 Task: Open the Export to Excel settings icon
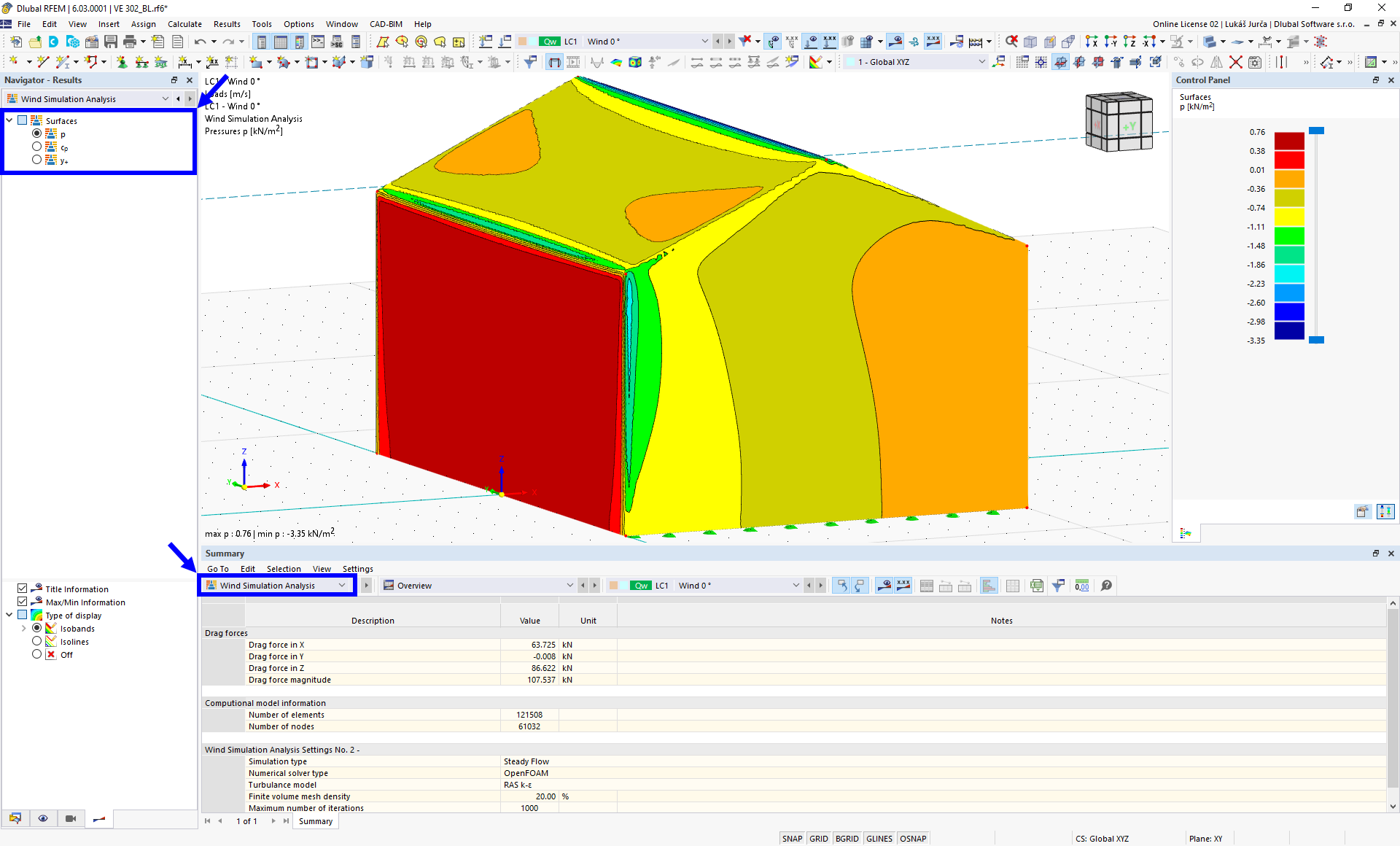tap(1038, 586)
